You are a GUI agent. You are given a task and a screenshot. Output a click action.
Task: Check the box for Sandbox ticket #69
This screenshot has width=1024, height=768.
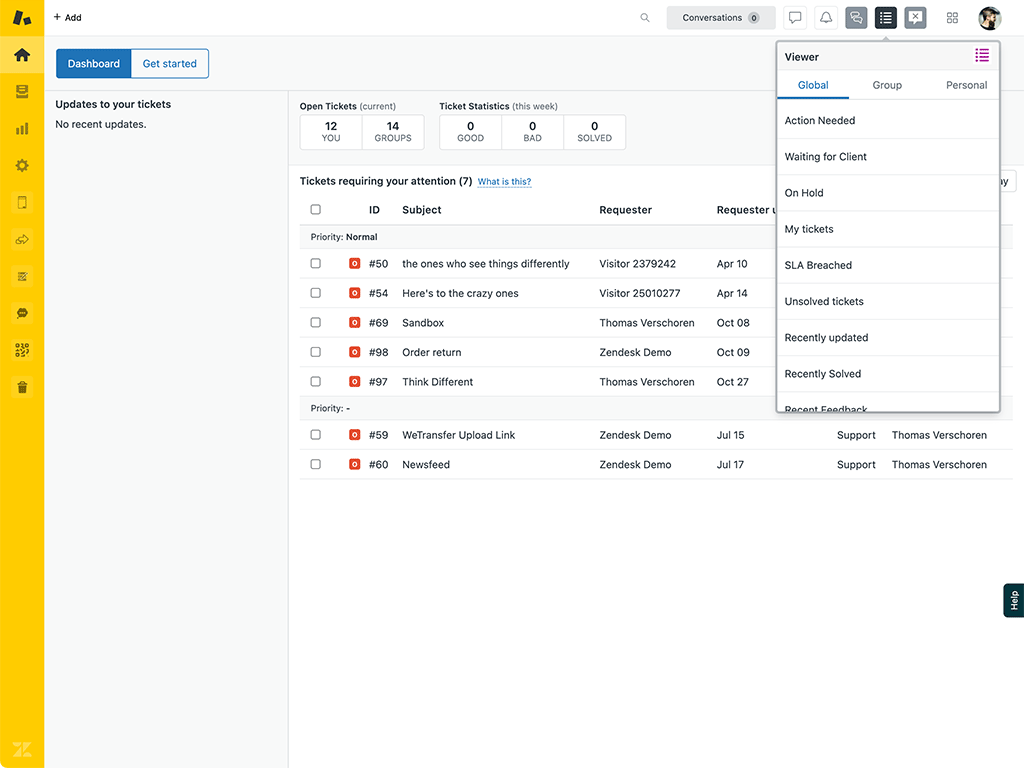315,322
